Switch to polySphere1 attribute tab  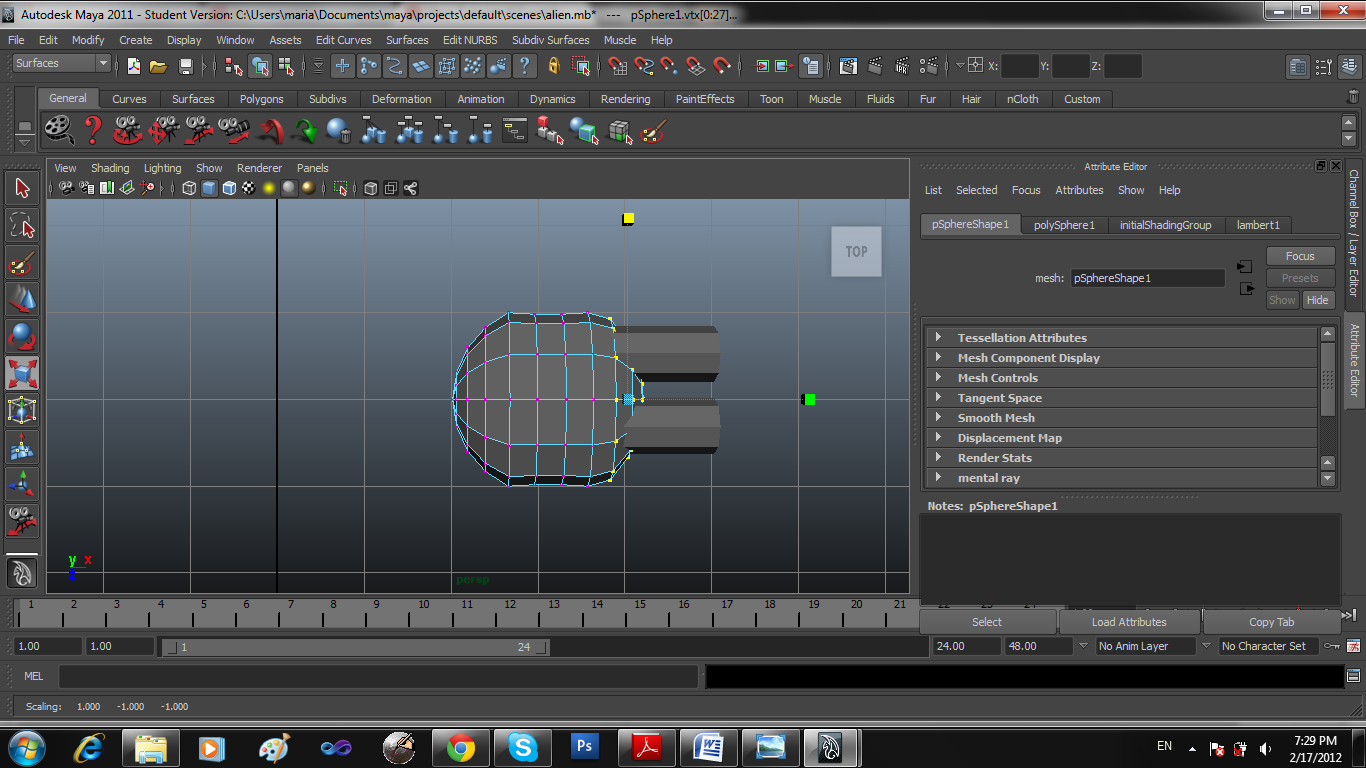1064,225
